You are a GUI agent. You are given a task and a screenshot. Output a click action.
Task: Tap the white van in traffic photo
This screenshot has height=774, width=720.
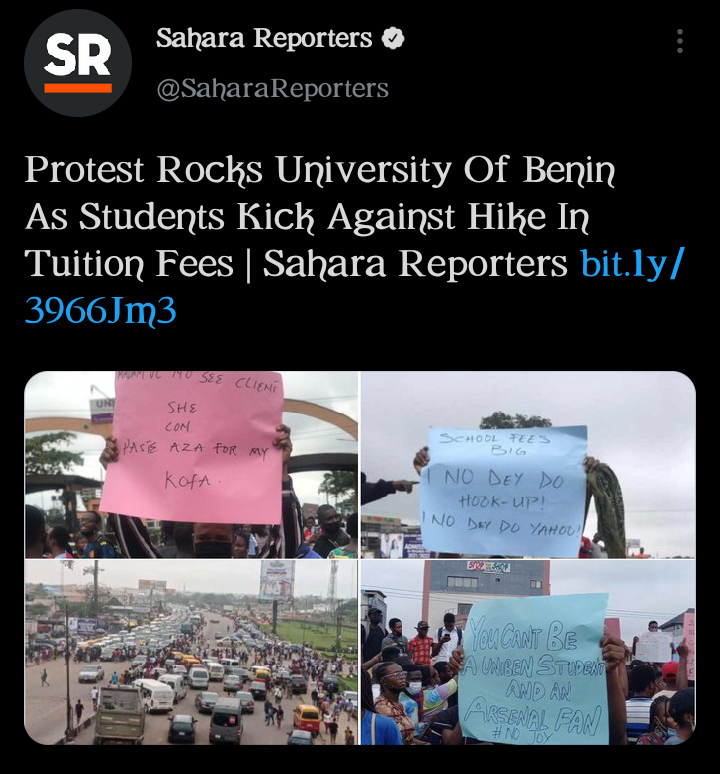point(155,695)
